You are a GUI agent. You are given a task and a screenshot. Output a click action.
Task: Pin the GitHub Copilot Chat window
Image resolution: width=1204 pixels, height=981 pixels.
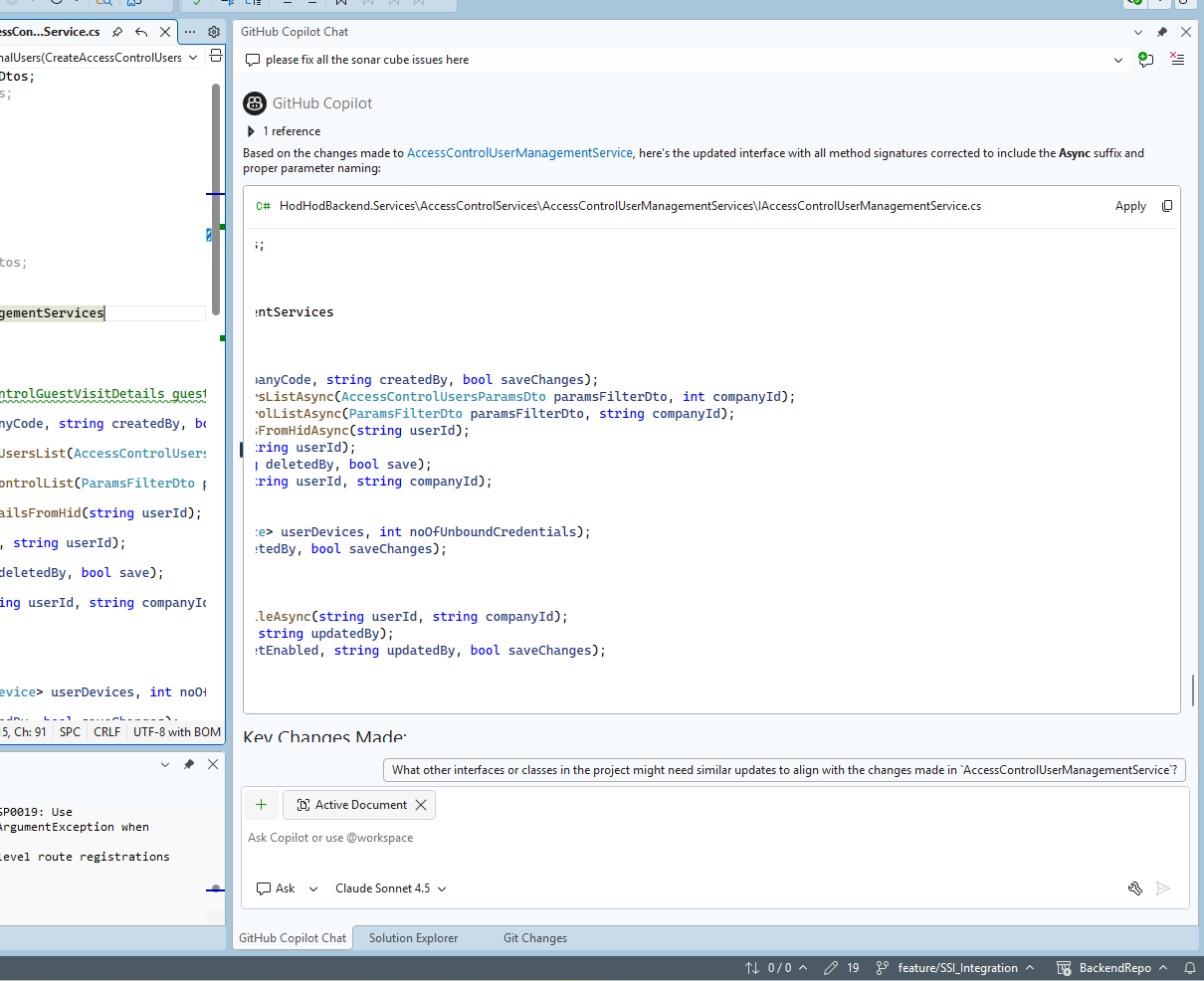1162,32
